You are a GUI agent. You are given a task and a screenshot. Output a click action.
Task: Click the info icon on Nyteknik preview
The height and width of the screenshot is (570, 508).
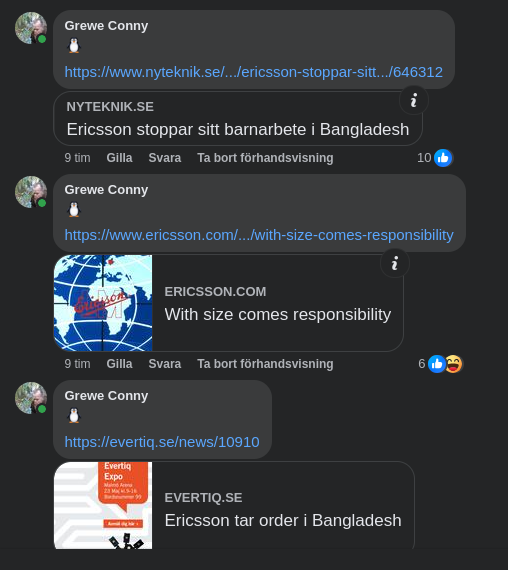(x=413, y=100)
